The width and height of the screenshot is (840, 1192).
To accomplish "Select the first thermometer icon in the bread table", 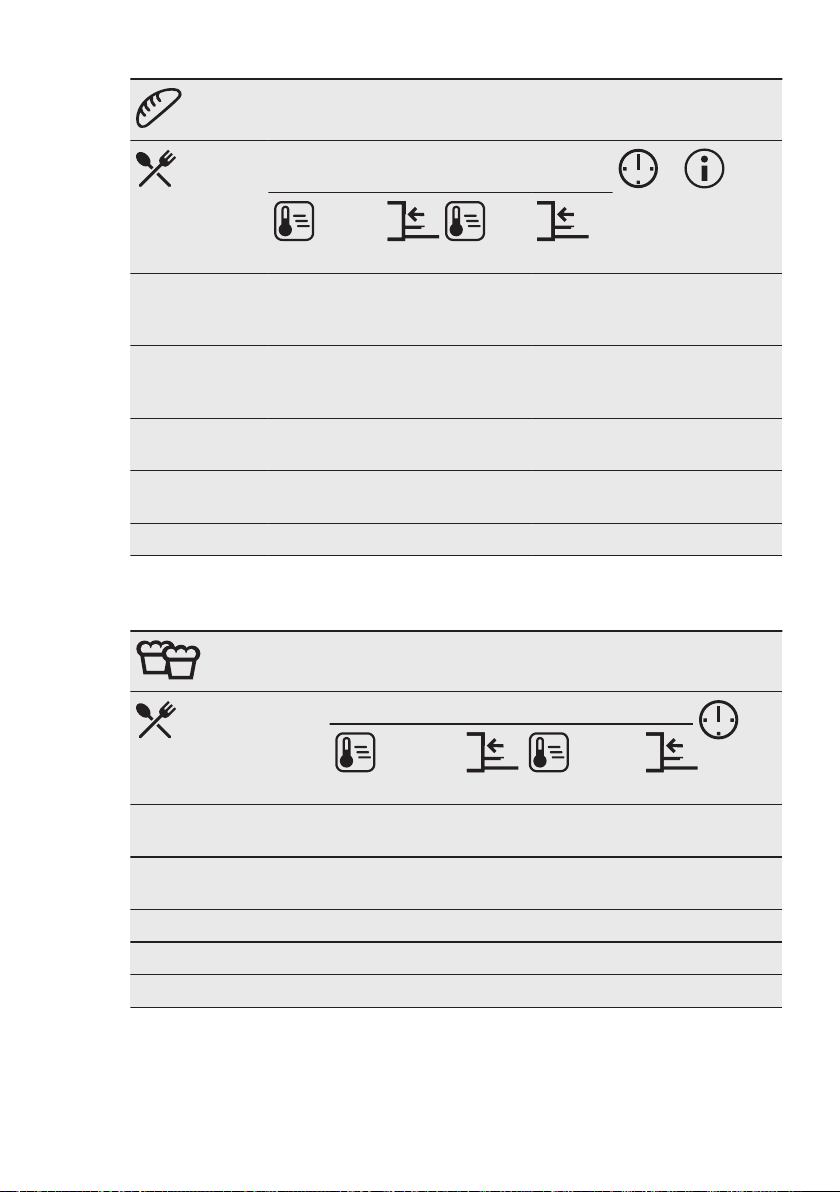I will point(294,221).
